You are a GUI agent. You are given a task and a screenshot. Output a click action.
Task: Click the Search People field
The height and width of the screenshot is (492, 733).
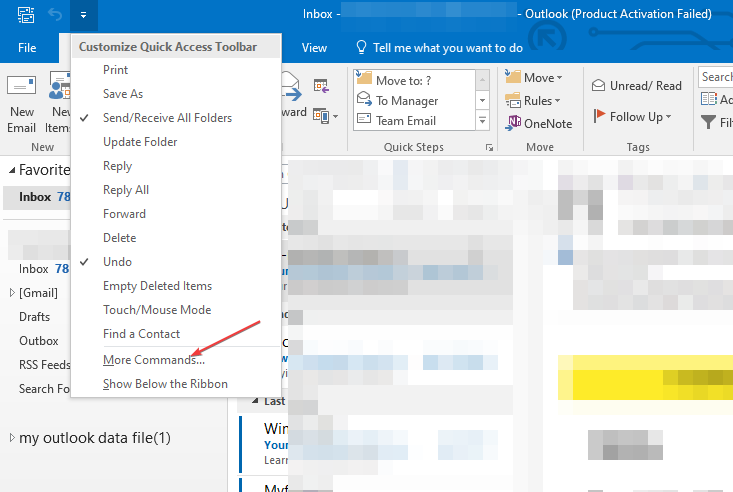pos(716,77)
